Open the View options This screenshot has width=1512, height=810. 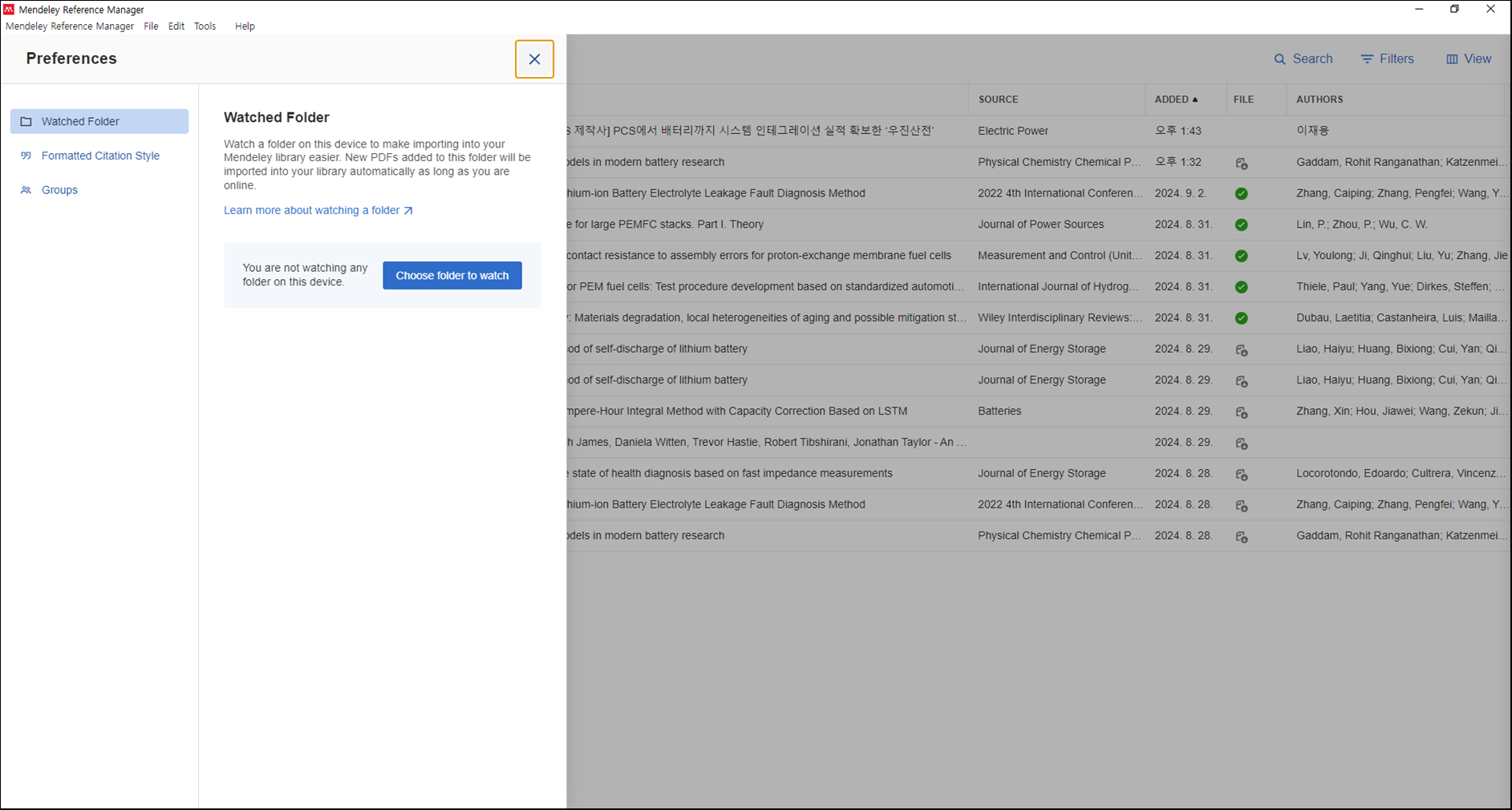pyautogui.click(x=1469, y=59)
